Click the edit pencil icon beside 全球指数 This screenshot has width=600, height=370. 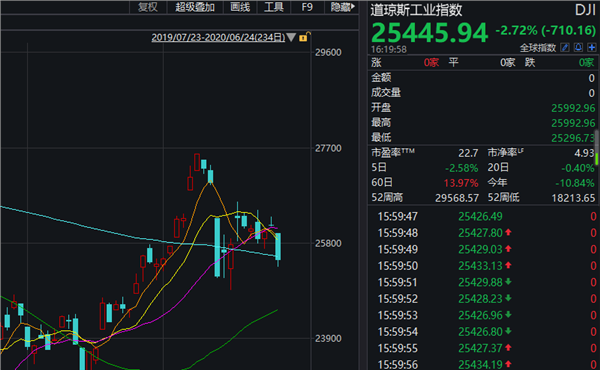point(565,47)
